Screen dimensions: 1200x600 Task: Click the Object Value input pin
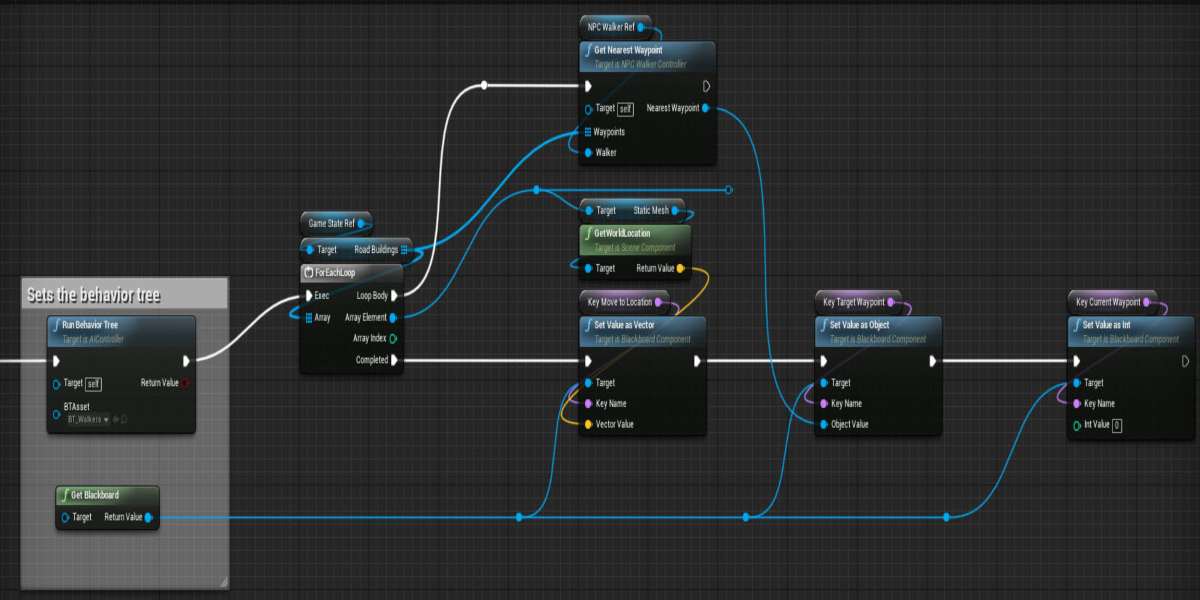823,424
